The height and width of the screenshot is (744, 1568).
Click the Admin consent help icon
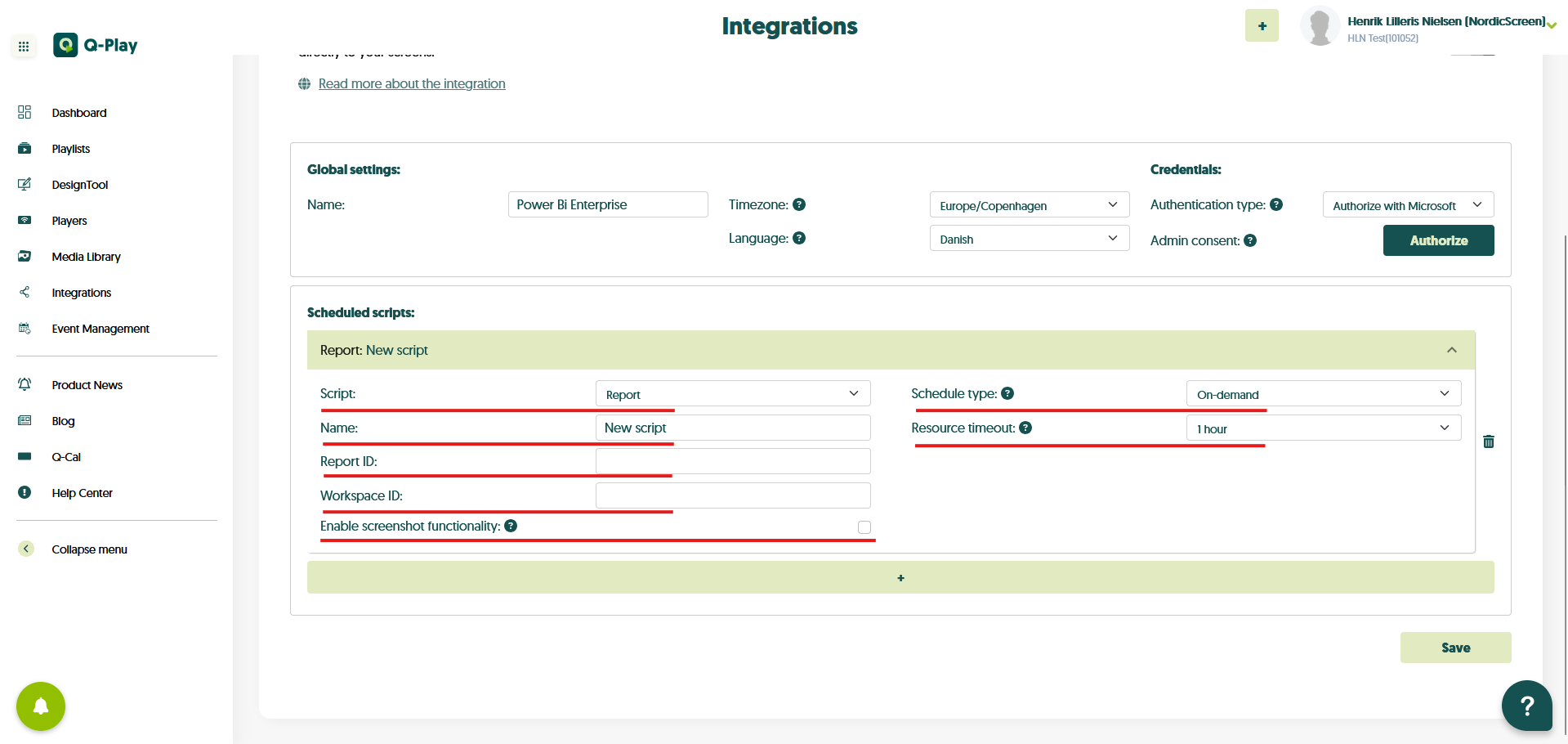coord(1250,240)
